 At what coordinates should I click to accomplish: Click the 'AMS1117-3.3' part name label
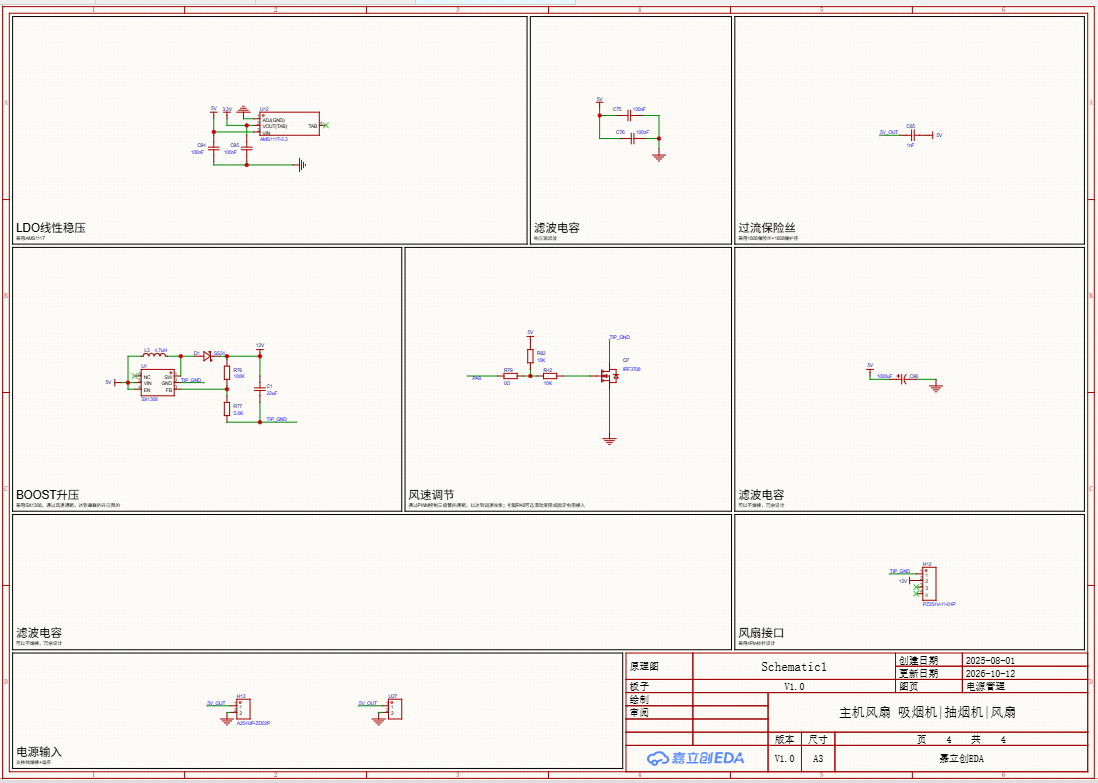pyautogui.click(x=274, y=139)
